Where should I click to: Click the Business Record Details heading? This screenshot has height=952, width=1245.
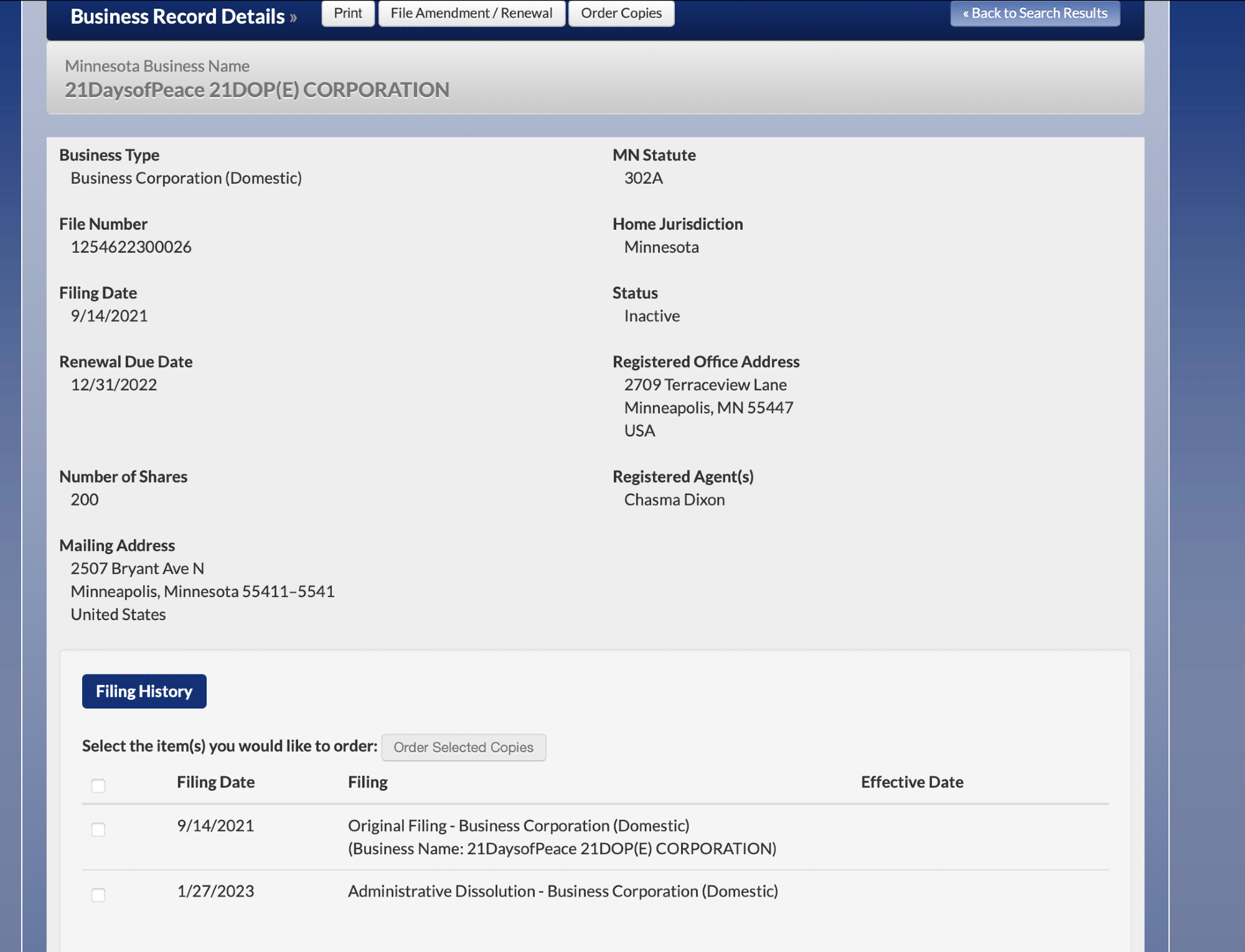[177, 16]
